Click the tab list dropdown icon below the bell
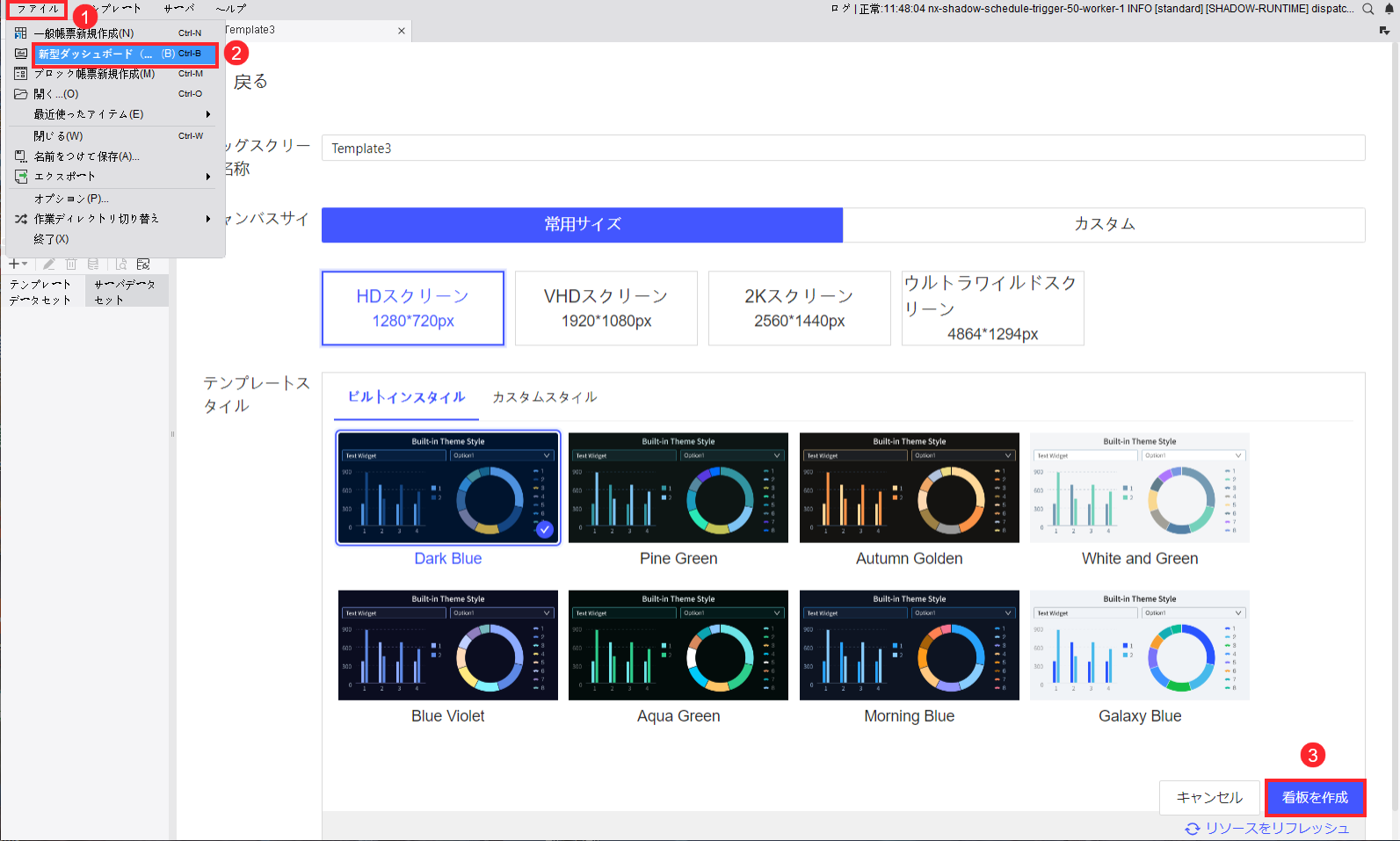This screenshot has height=841, width=1400. pos(1384,30)
